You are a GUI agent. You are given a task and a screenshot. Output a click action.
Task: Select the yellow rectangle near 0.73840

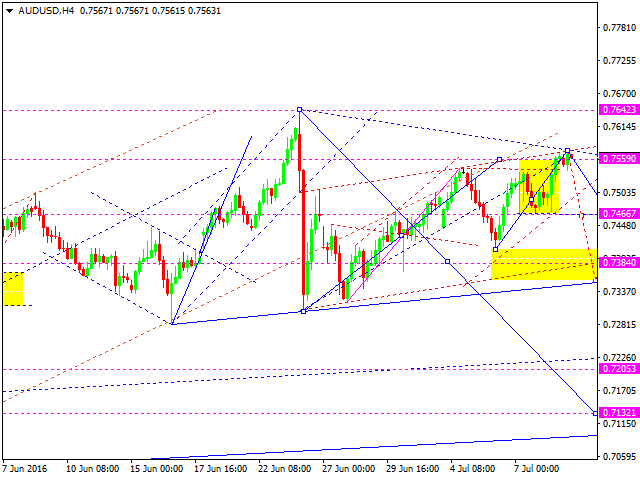[x=544, y=264]
